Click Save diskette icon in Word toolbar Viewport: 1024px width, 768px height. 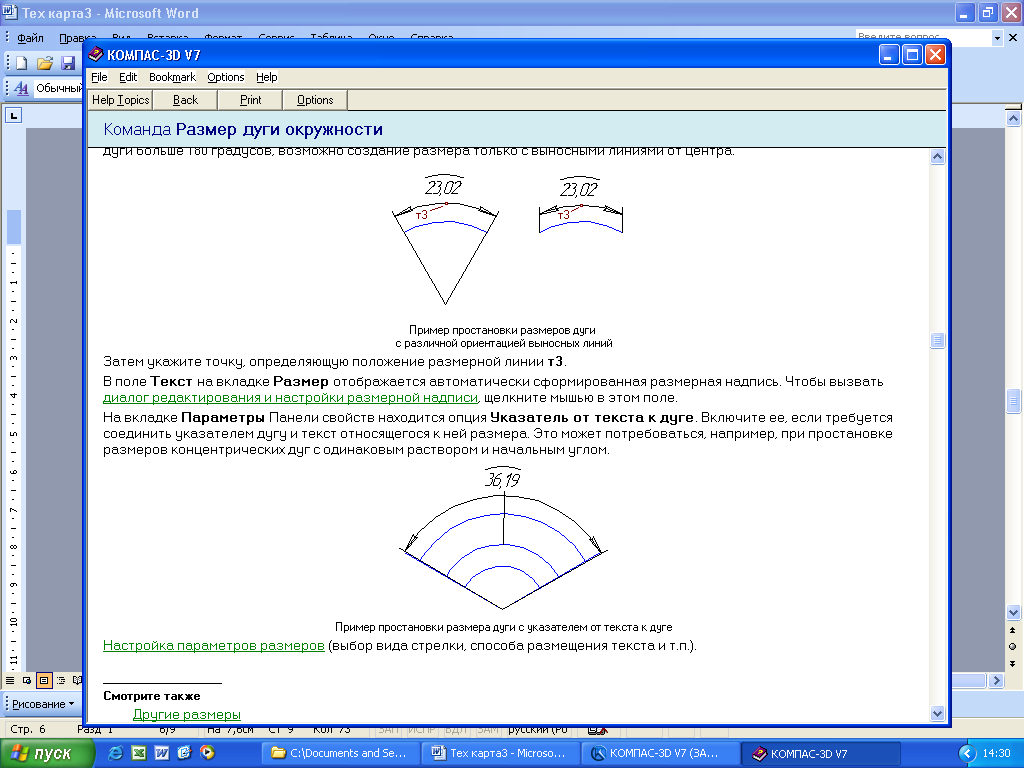[68, 63]
